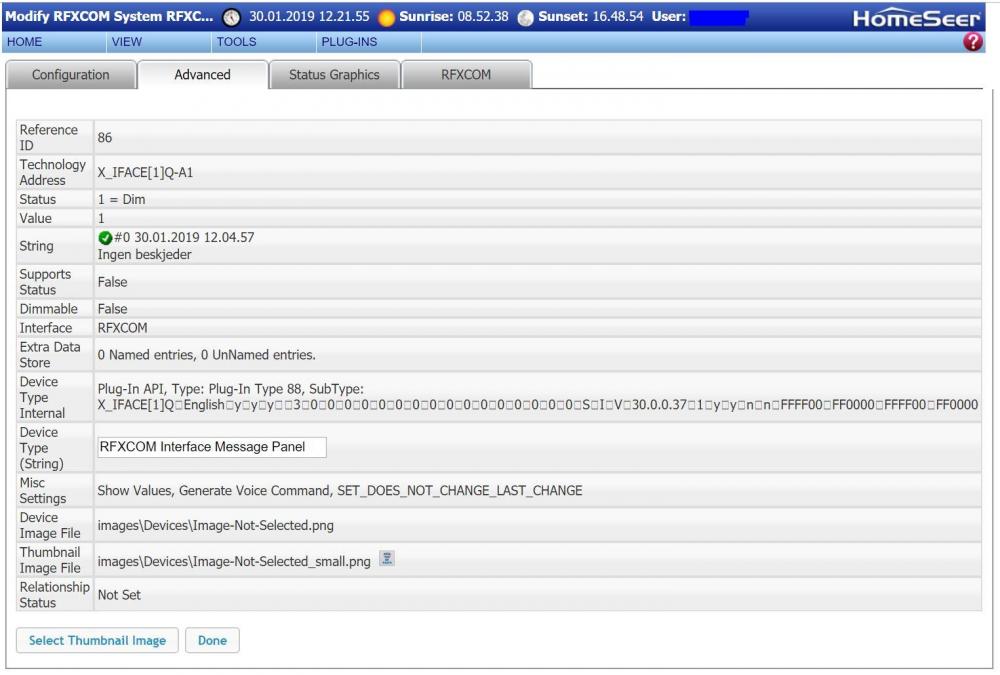Click the blue redacted User name box
Image resolution: width=1000 pixels, height=675 pixels.
(718, 17)
